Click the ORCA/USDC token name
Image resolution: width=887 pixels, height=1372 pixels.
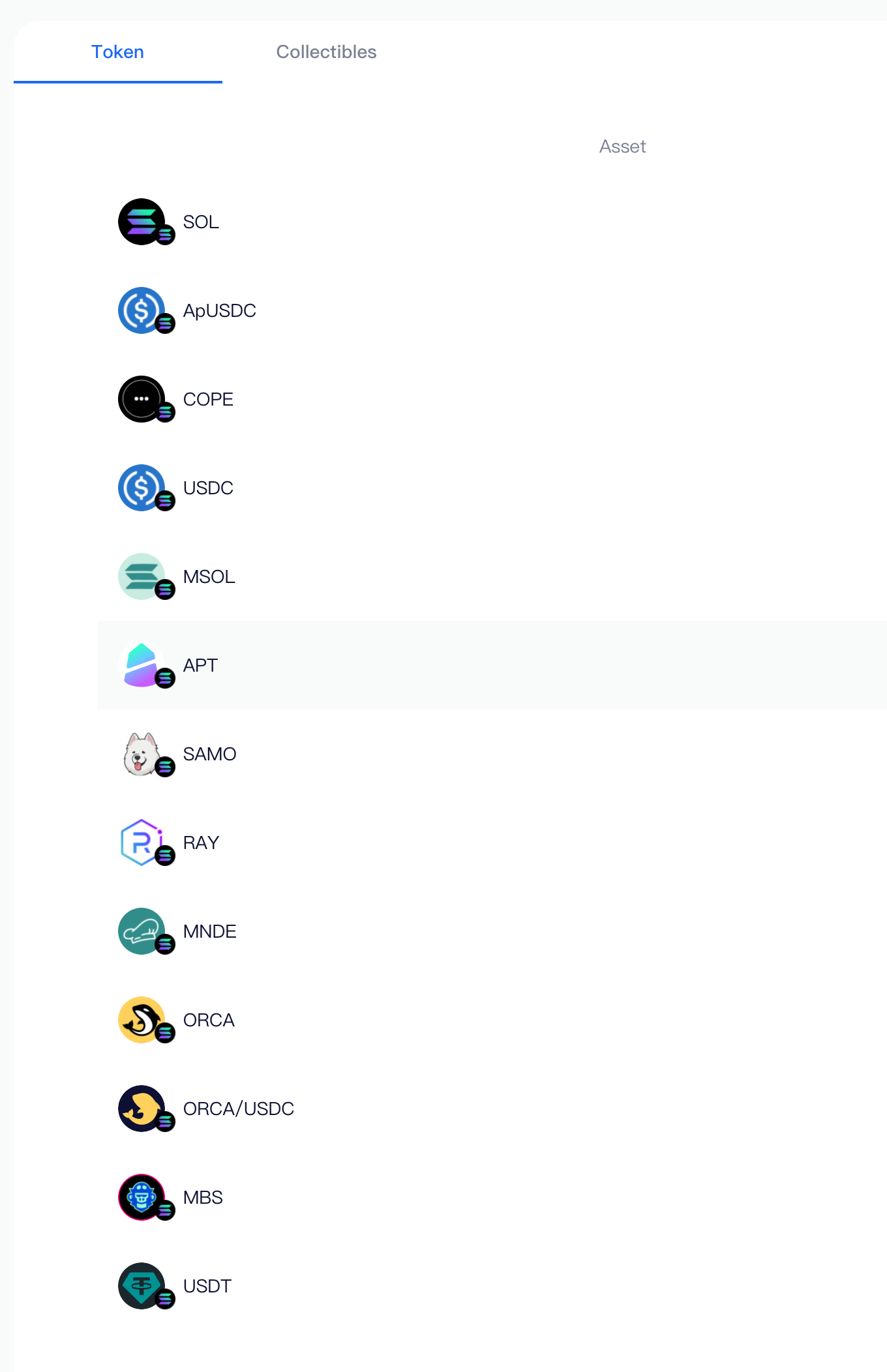[x=239, y=1109]
